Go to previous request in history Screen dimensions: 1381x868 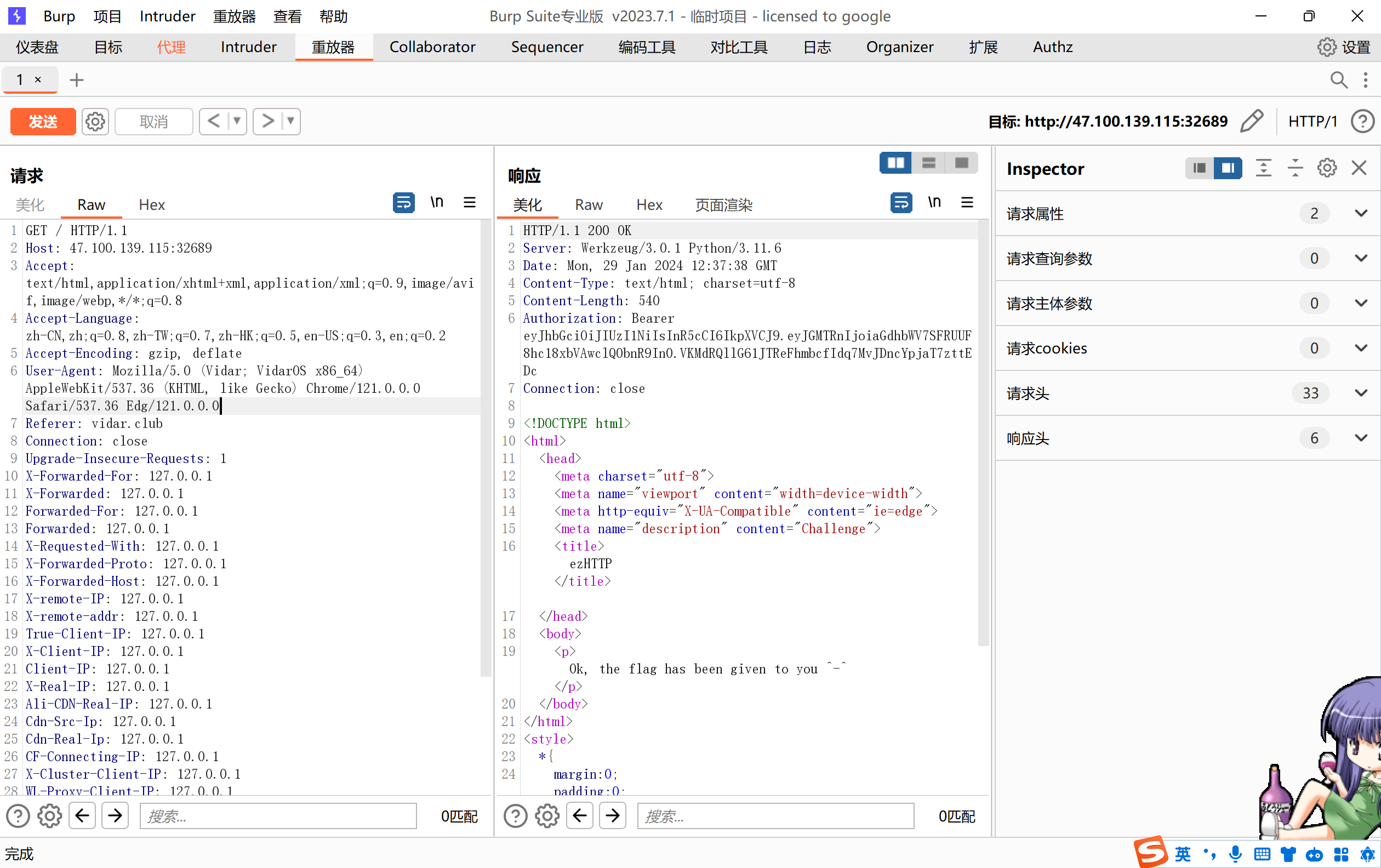click(x=214, y=121)
